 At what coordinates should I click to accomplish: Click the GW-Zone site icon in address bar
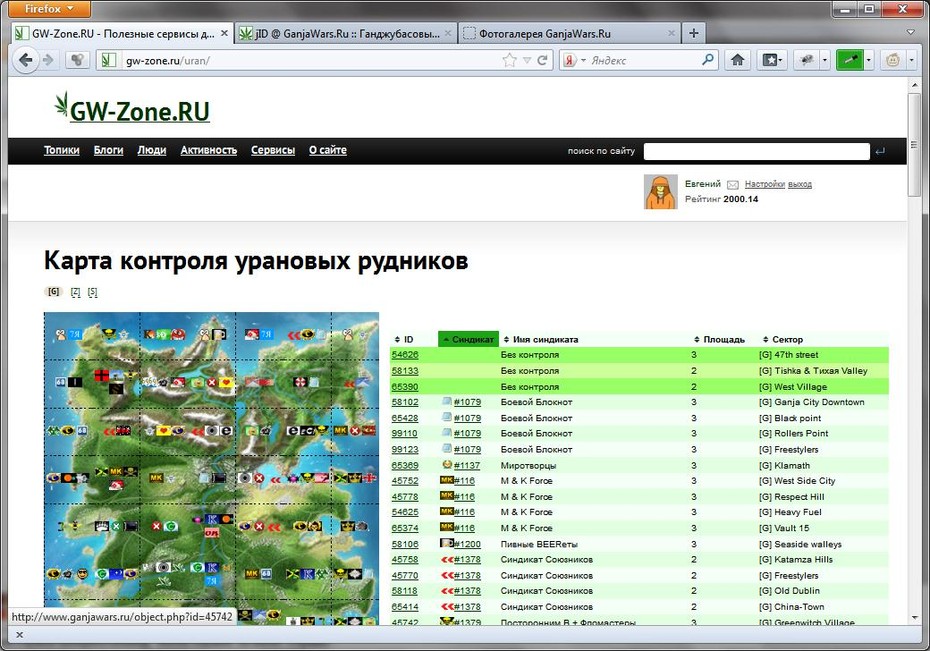click(109, 60)
